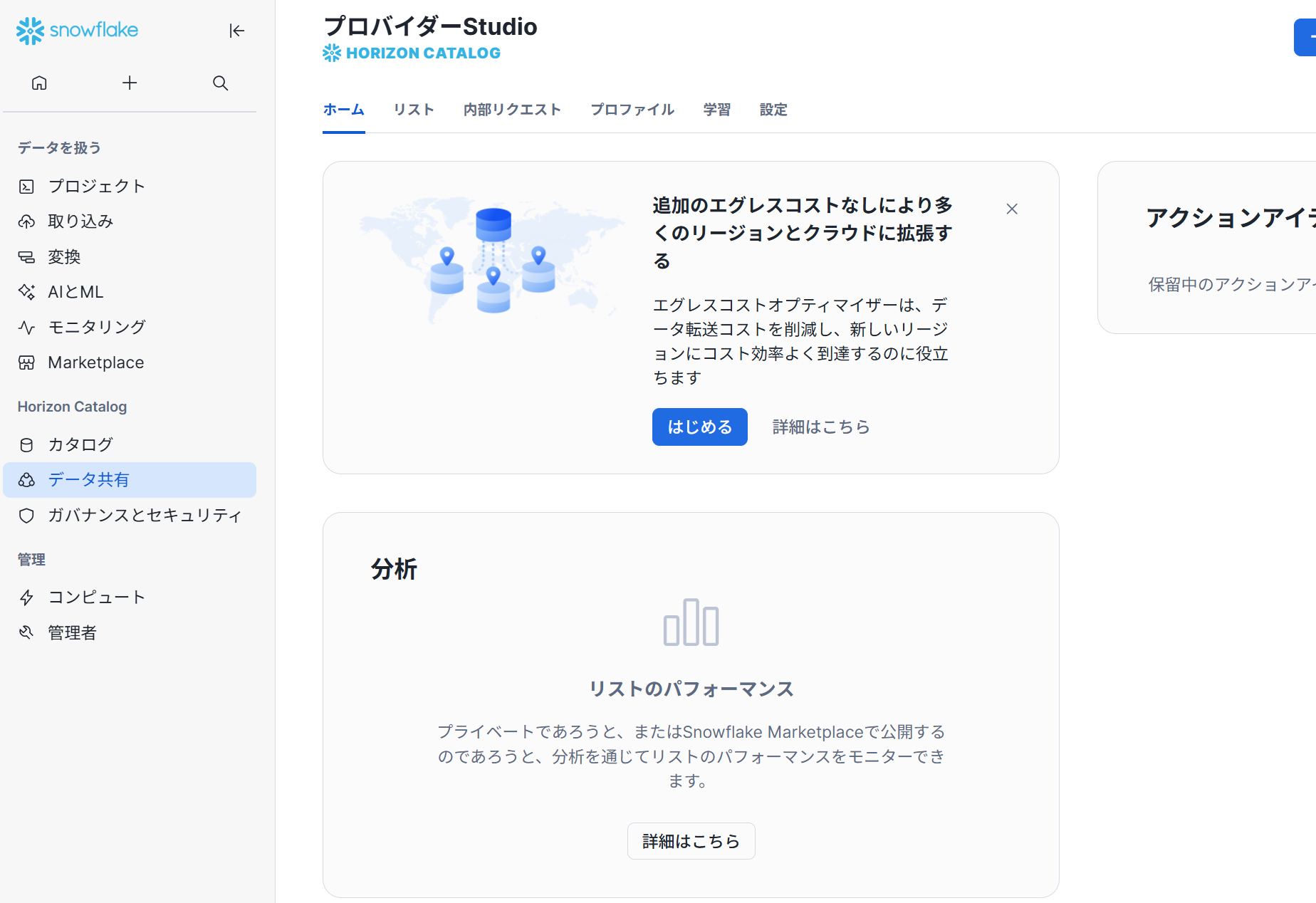The height and width of the screenshot is (903, 1316).
Task: Open カタログ in sidebar
Action: click(130, 445)
